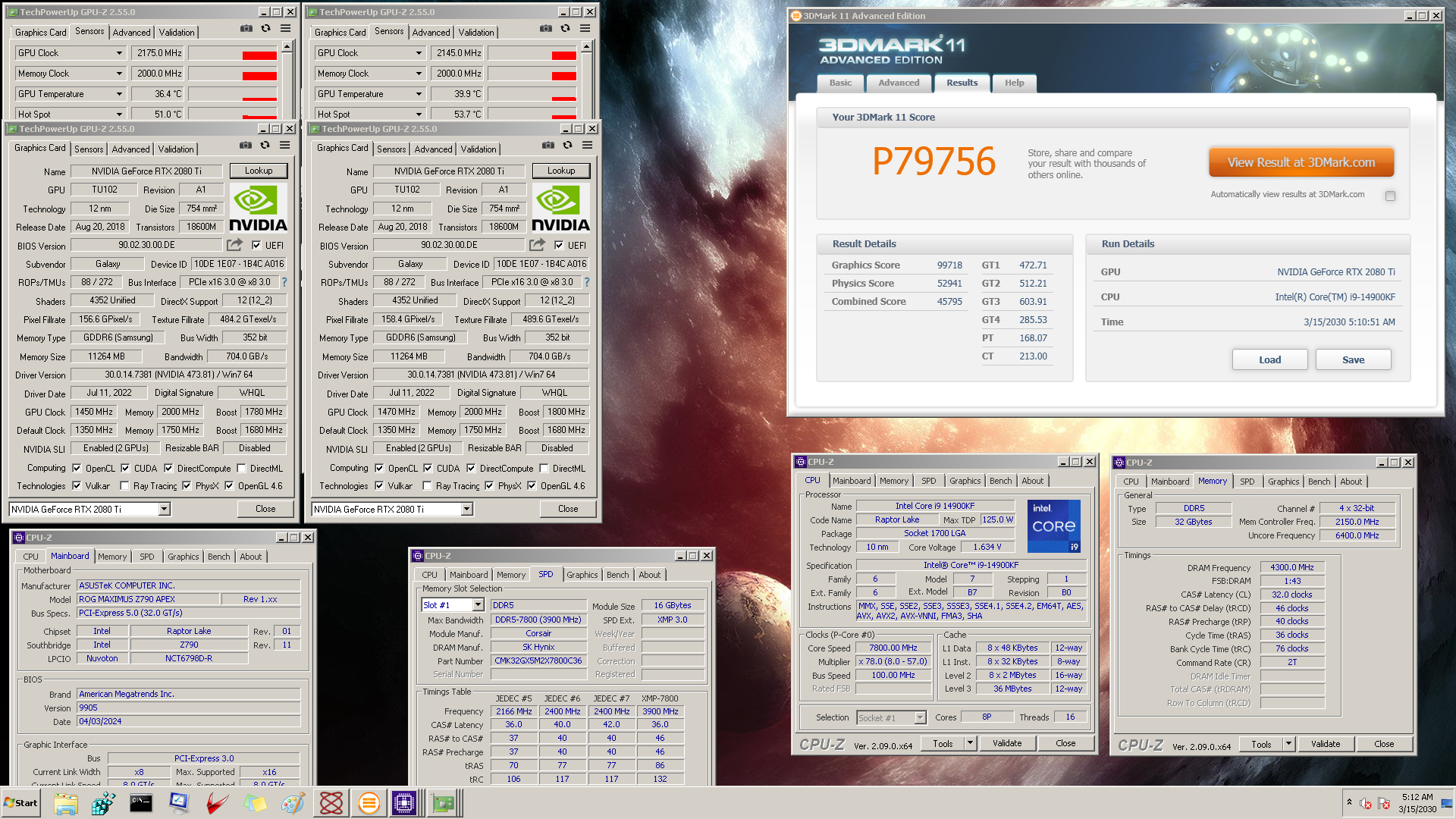
Task: Open Memory Clock sensor dropdown beside 2175.0 MHz window
Action: [x=119, y=74]
